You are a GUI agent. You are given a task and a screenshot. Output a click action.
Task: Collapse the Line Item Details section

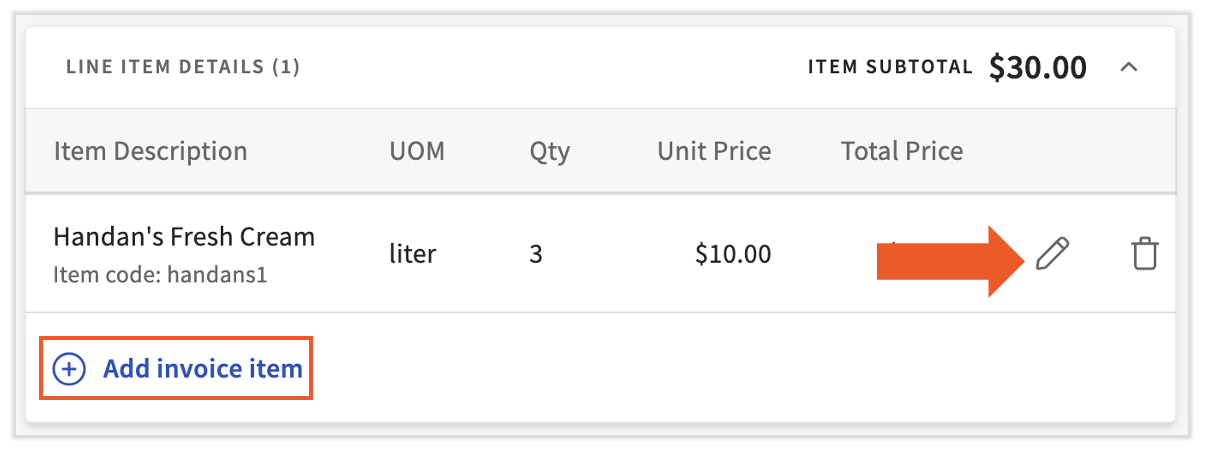coord(1129,68)
